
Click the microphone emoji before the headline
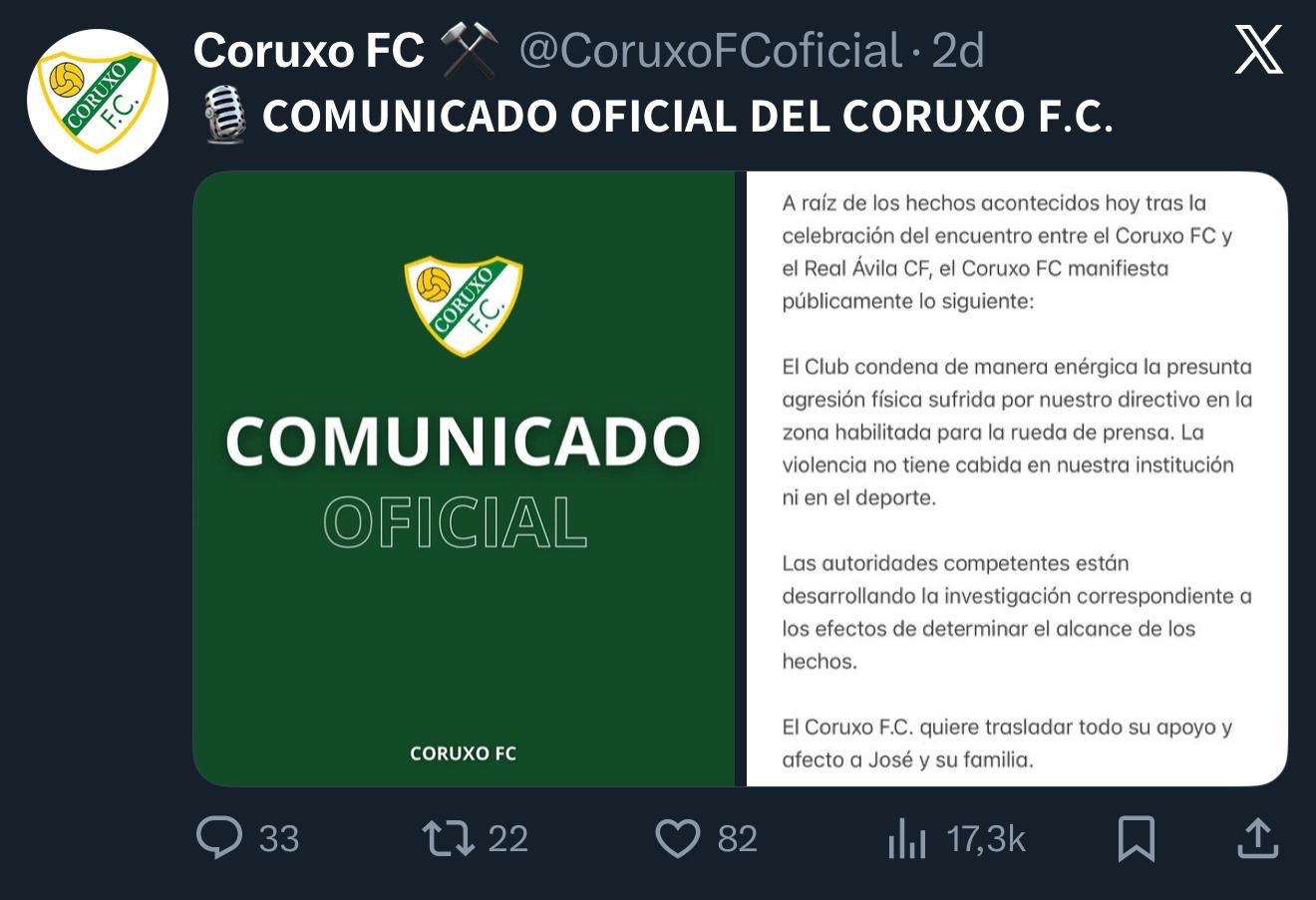pos(223,116)
